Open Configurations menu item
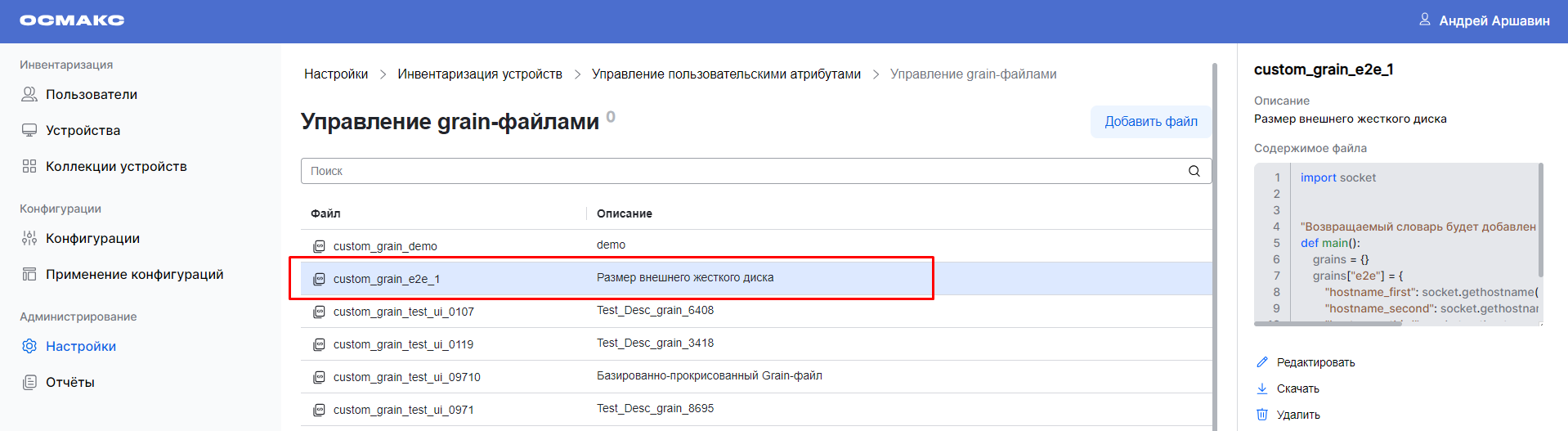The image size is (1568, 431). (x=92, y=239)
